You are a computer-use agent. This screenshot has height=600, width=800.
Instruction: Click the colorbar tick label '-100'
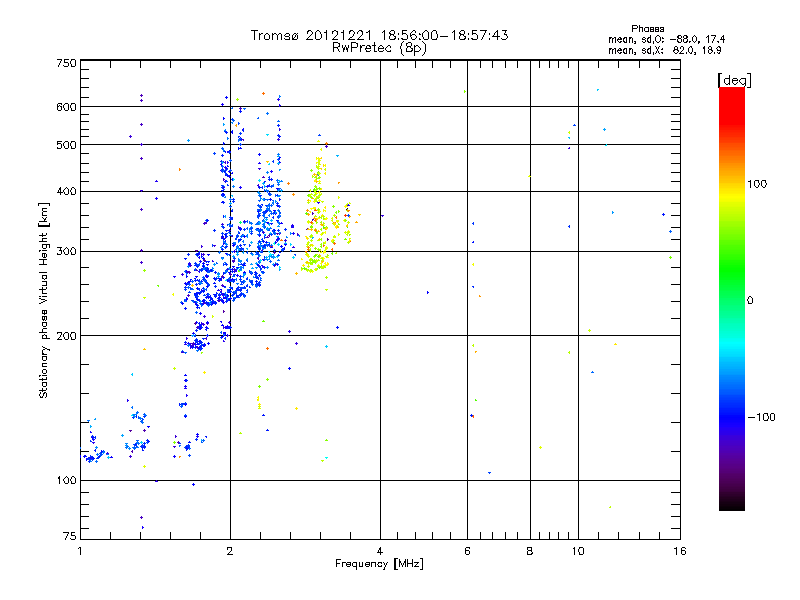(761, 417)
